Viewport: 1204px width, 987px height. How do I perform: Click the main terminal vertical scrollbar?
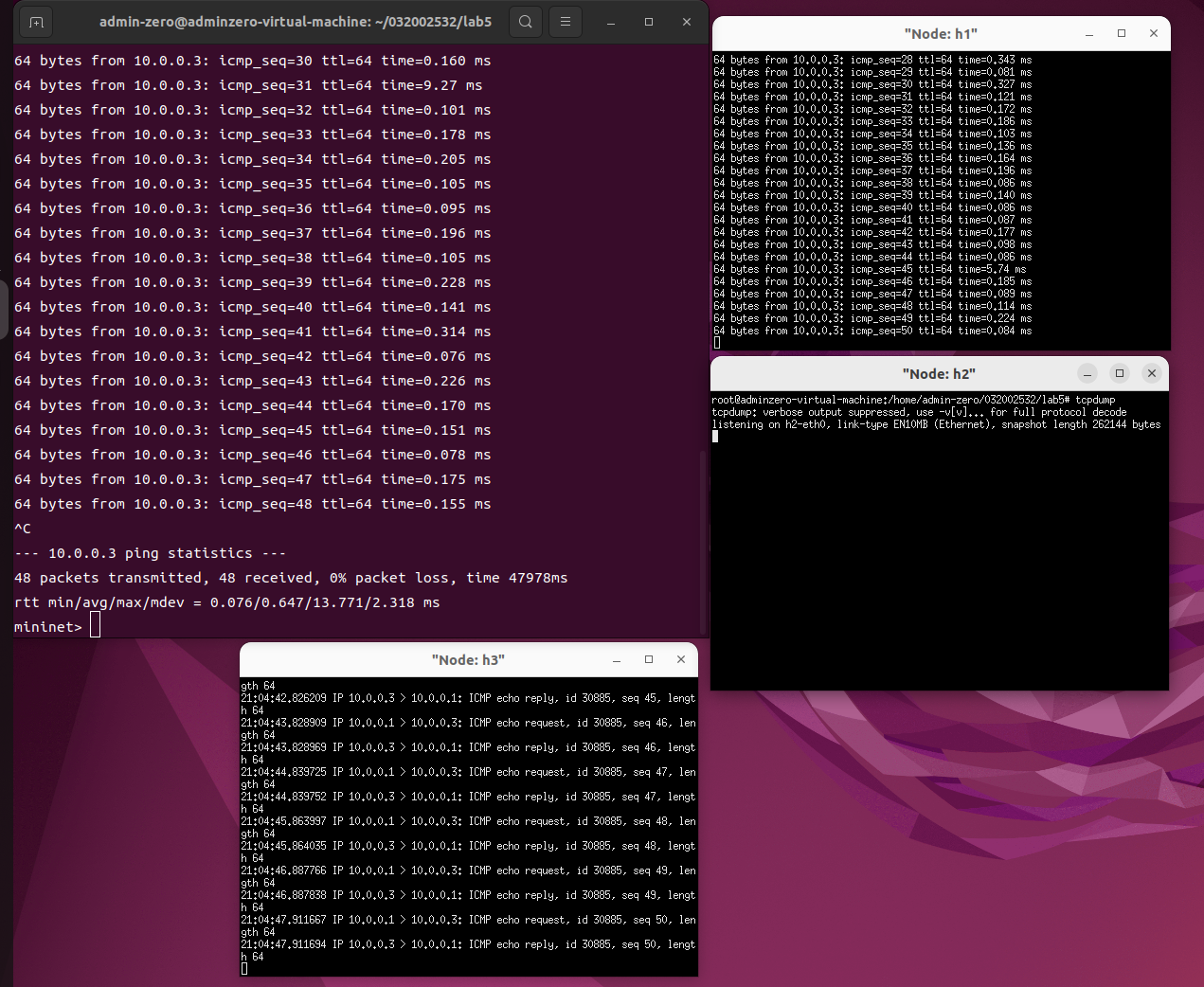[x=703, y=542]
